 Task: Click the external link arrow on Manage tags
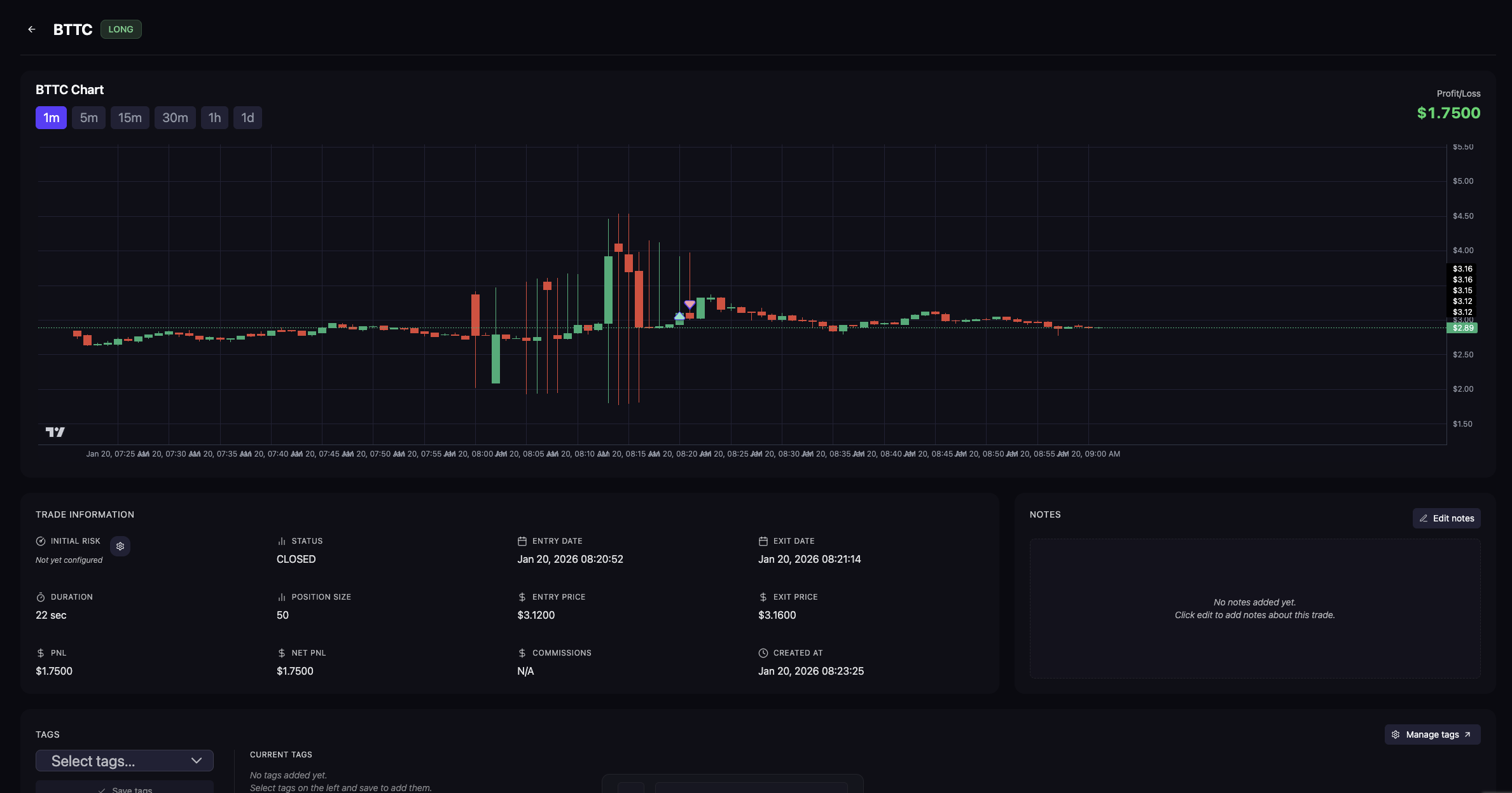[x=1467, y=734]
